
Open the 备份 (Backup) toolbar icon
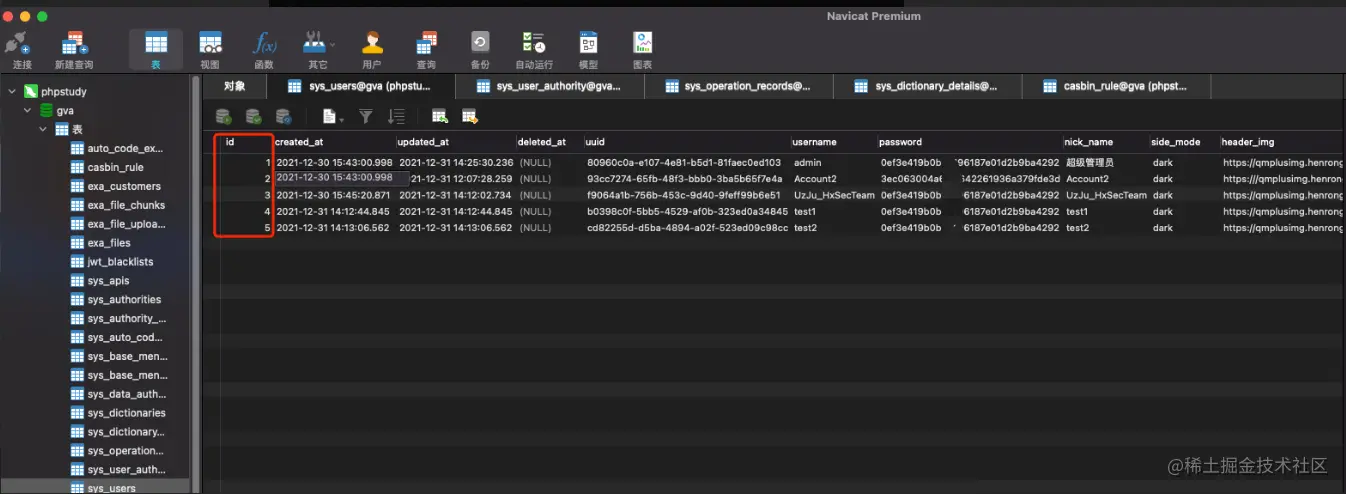click(480, 43)
